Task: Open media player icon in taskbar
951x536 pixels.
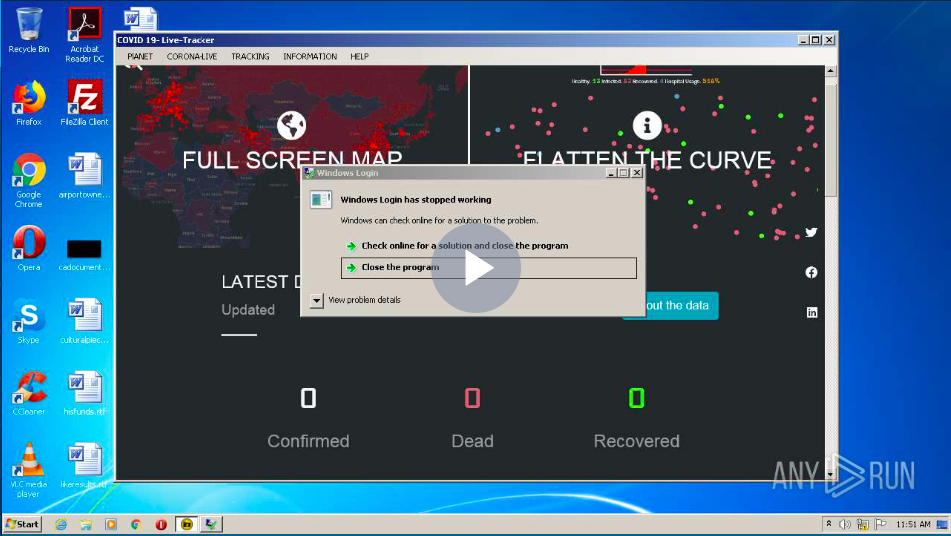Action: (111, 524)
